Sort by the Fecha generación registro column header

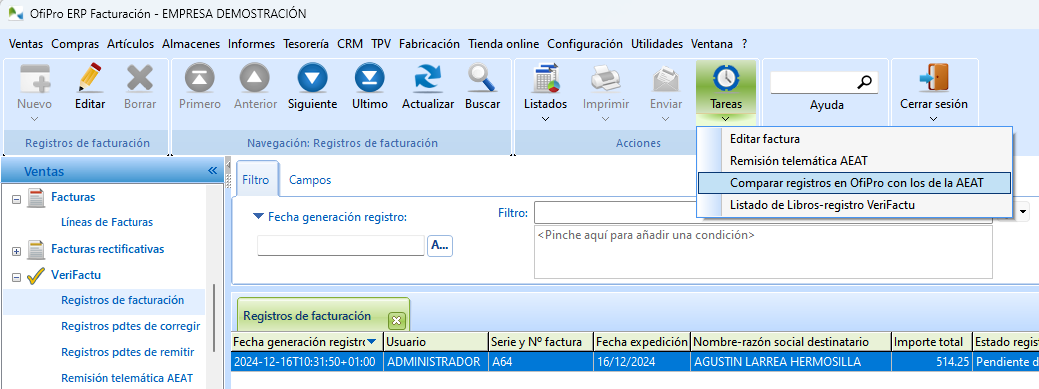306,342
